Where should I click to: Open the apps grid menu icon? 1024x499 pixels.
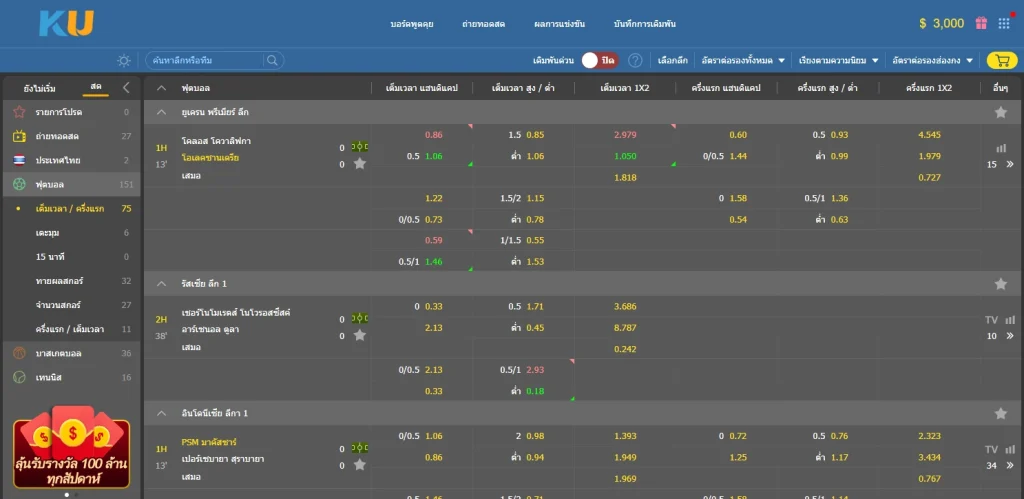coord(1004,24)
